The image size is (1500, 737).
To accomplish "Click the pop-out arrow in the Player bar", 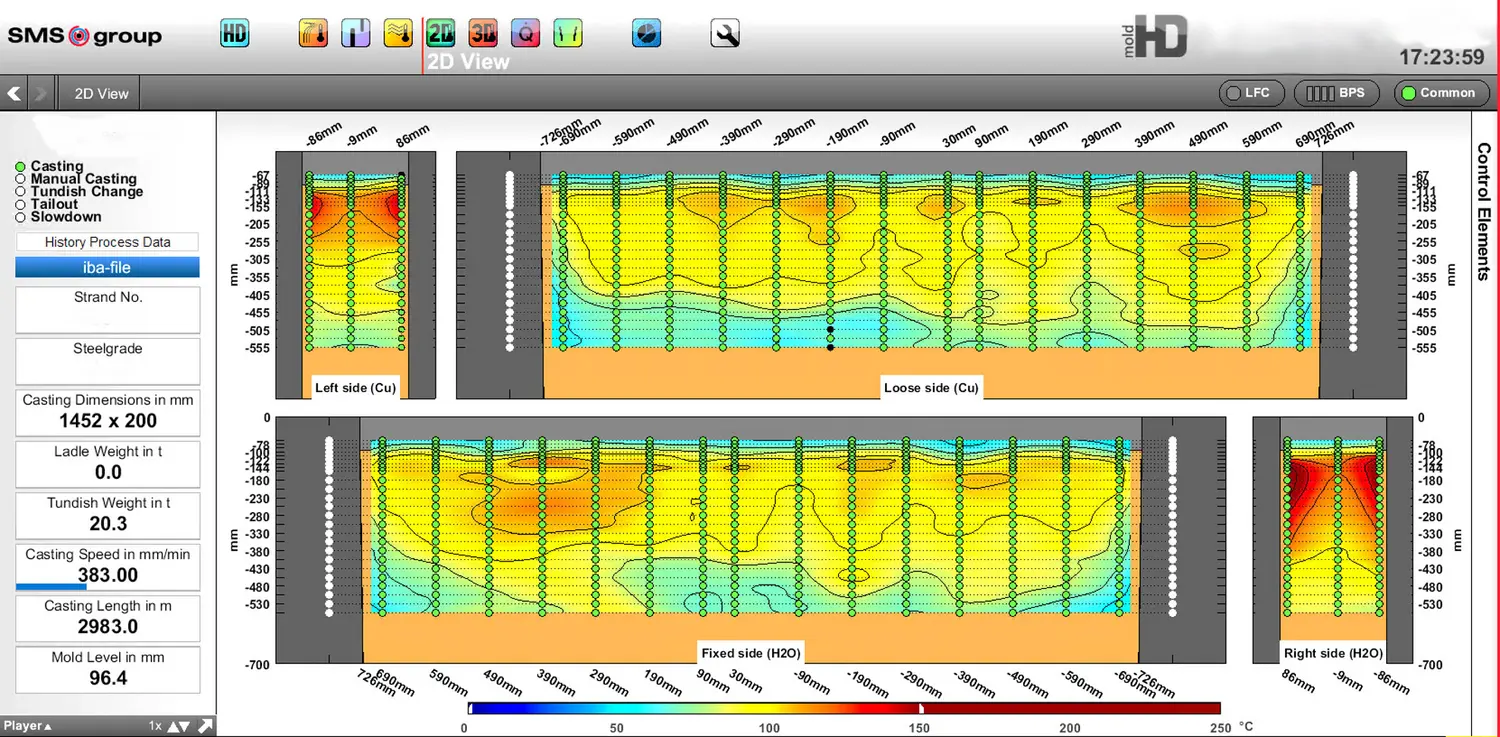I will pos(205,727).
